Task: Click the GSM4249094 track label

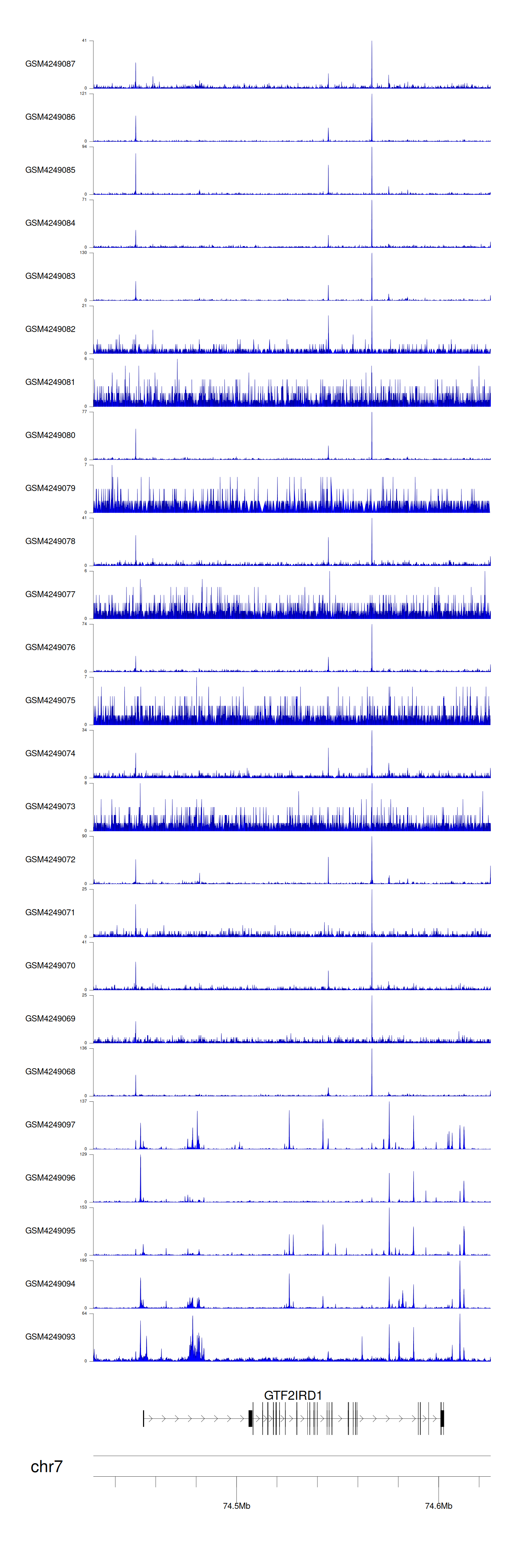Action: coord(50,1284)
